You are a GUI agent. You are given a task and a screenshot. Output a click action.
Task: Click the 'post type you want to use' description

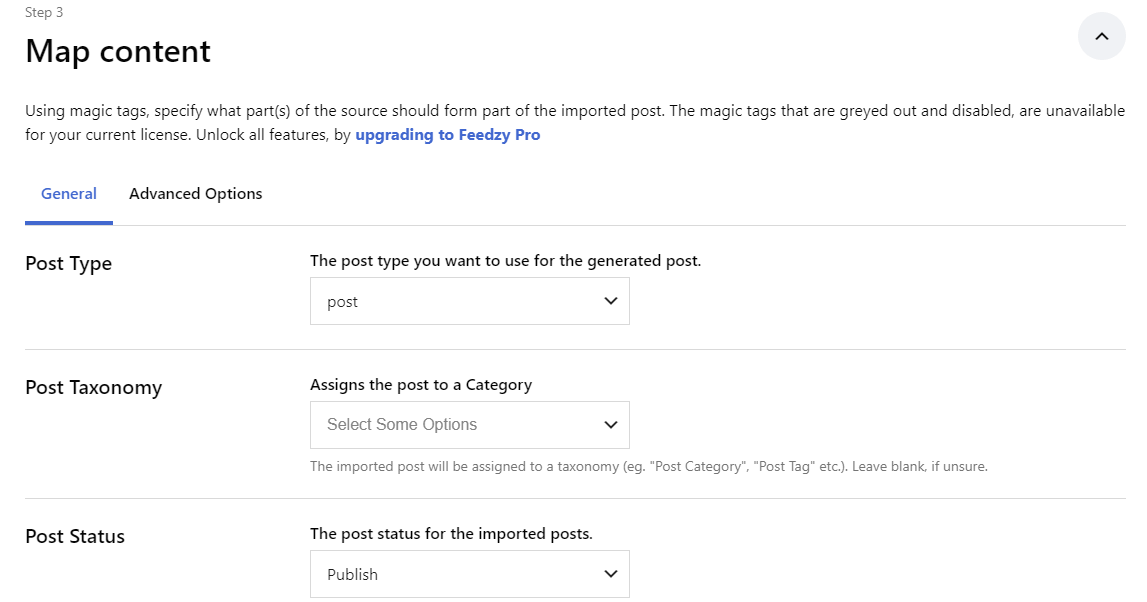[505, 261]
